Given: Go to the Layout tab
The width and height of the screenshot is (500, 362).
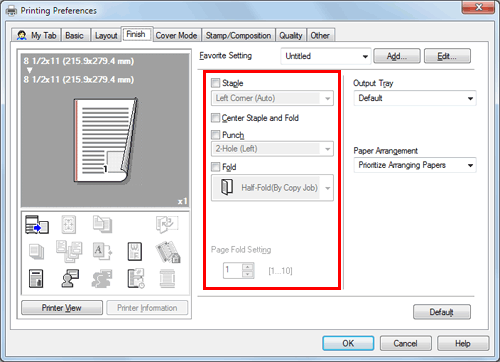Looking at the screenshot, I should click(x=106, y=35).
